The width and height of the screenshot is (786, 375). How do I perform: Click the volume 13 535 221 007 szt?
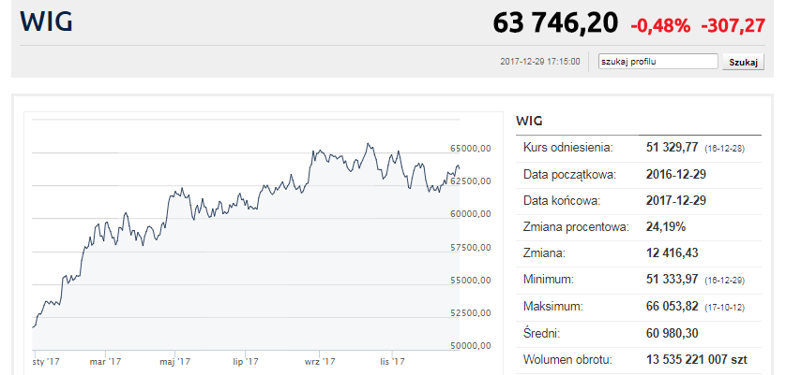(x=697, y=359)
